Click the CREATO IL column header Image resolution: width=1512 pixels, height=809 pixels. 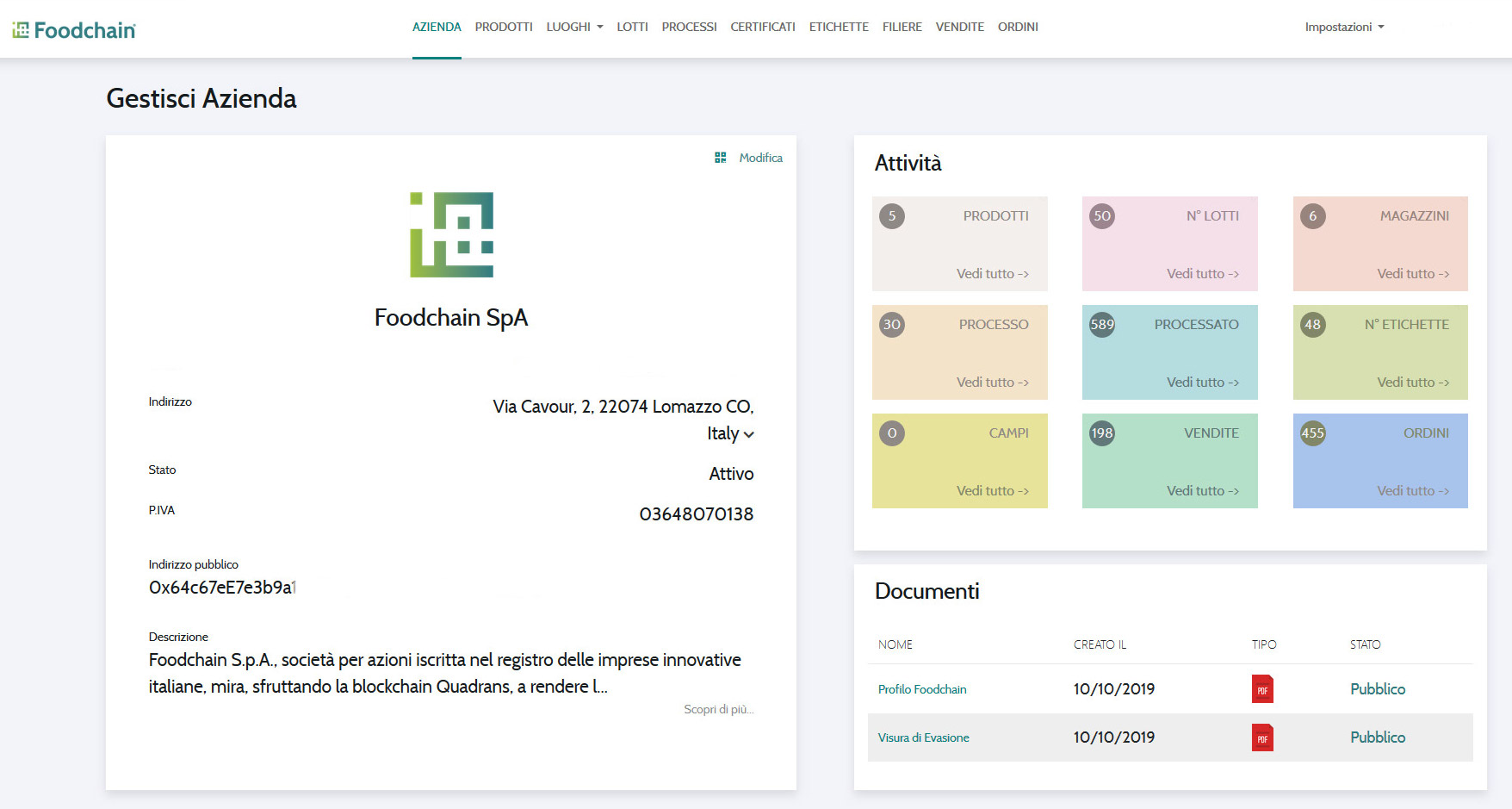click(1100, 644)
